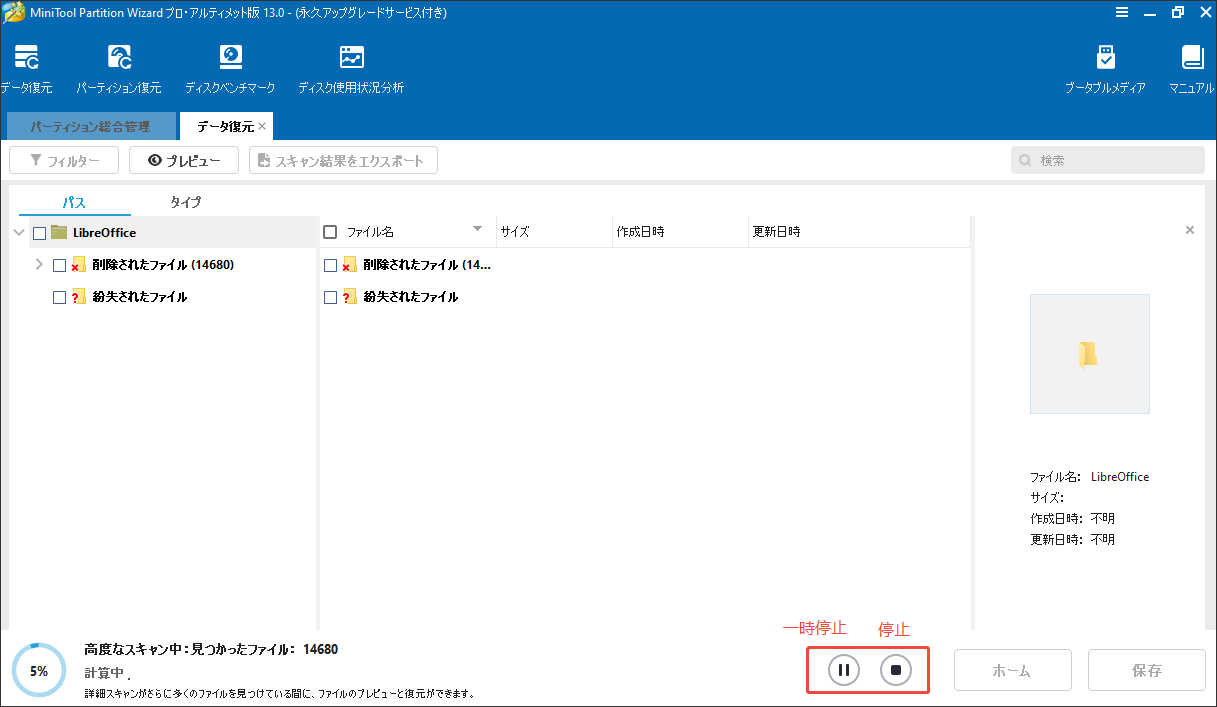Sort by 更新日時 column header
The width and height of the screenshot is (1217, 707).
pyautogui.click(x=859, y=232)
